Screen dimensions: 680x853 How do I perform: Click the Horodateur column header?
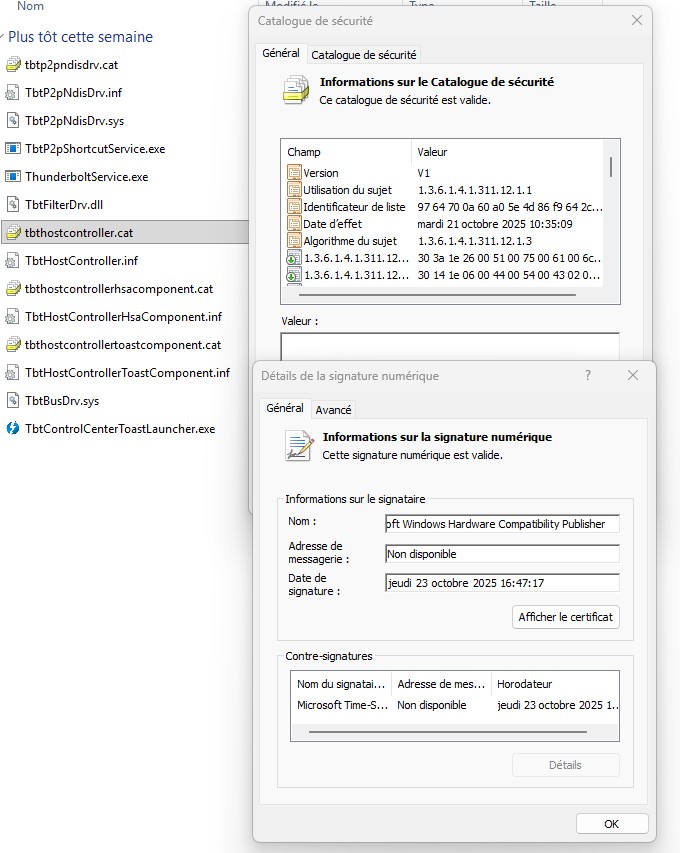pos(555,684)
